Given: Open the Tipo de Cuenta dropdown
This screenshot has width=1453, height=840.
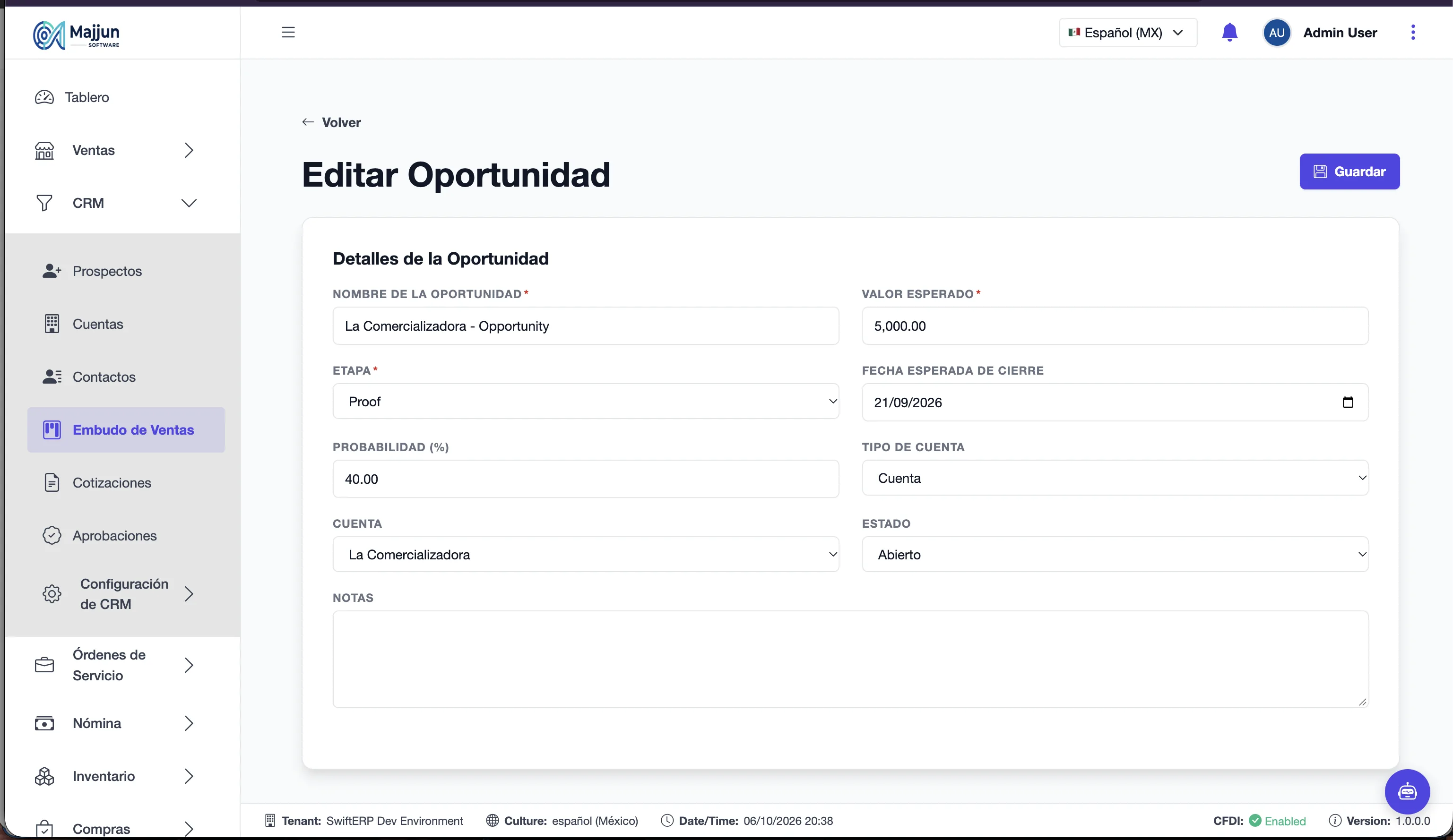Looking at the screenshot, I should [x=1115, y=478].
